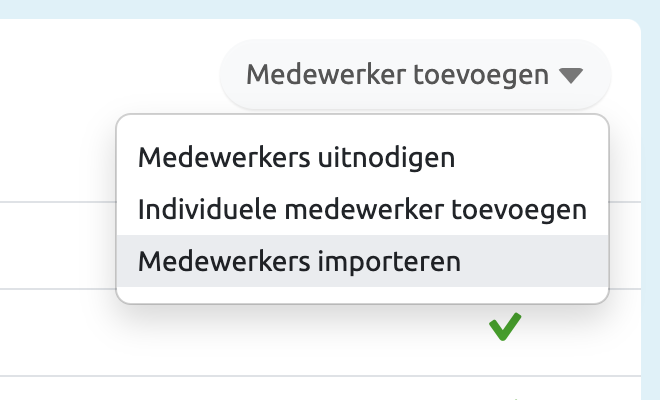Choose Individuele medewerker toevoegen option
Viewport: 660px width, 400px height.
tap(362, 210)
